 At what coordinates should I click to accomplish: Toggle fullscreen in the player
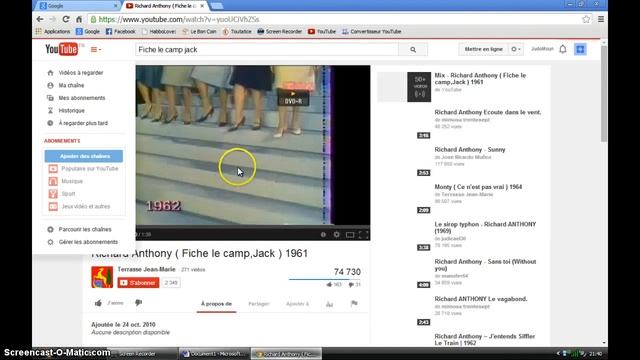tap(363, 234)
